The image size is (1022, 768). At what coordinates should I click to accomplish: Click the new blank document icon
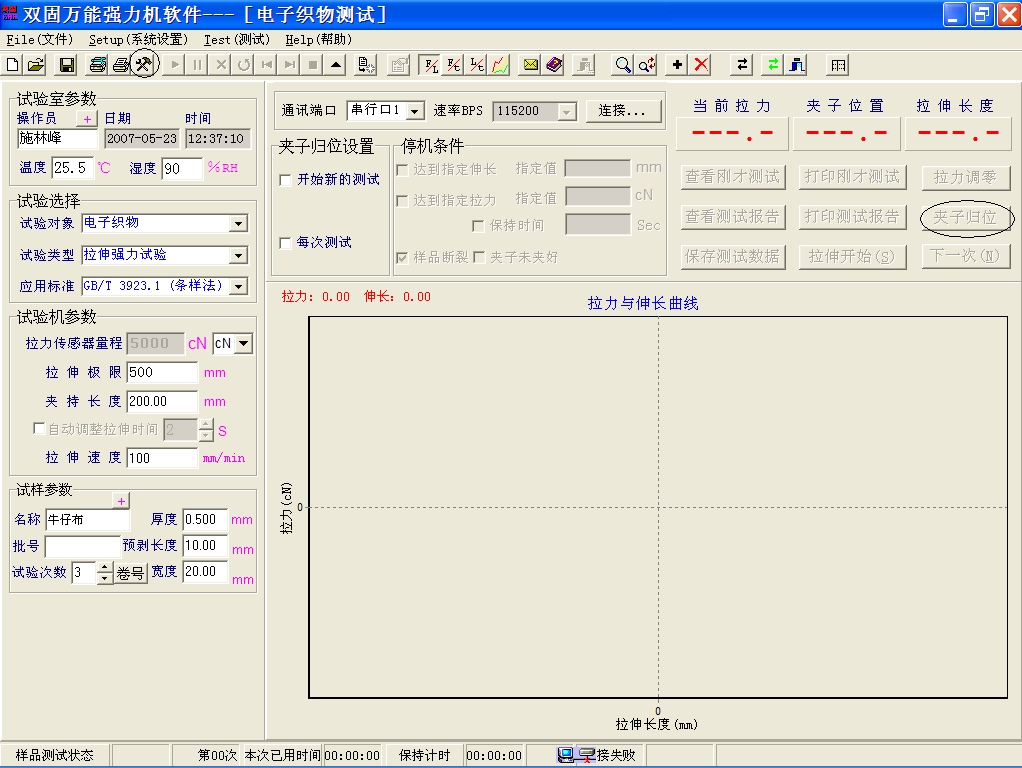pos(13,65)
